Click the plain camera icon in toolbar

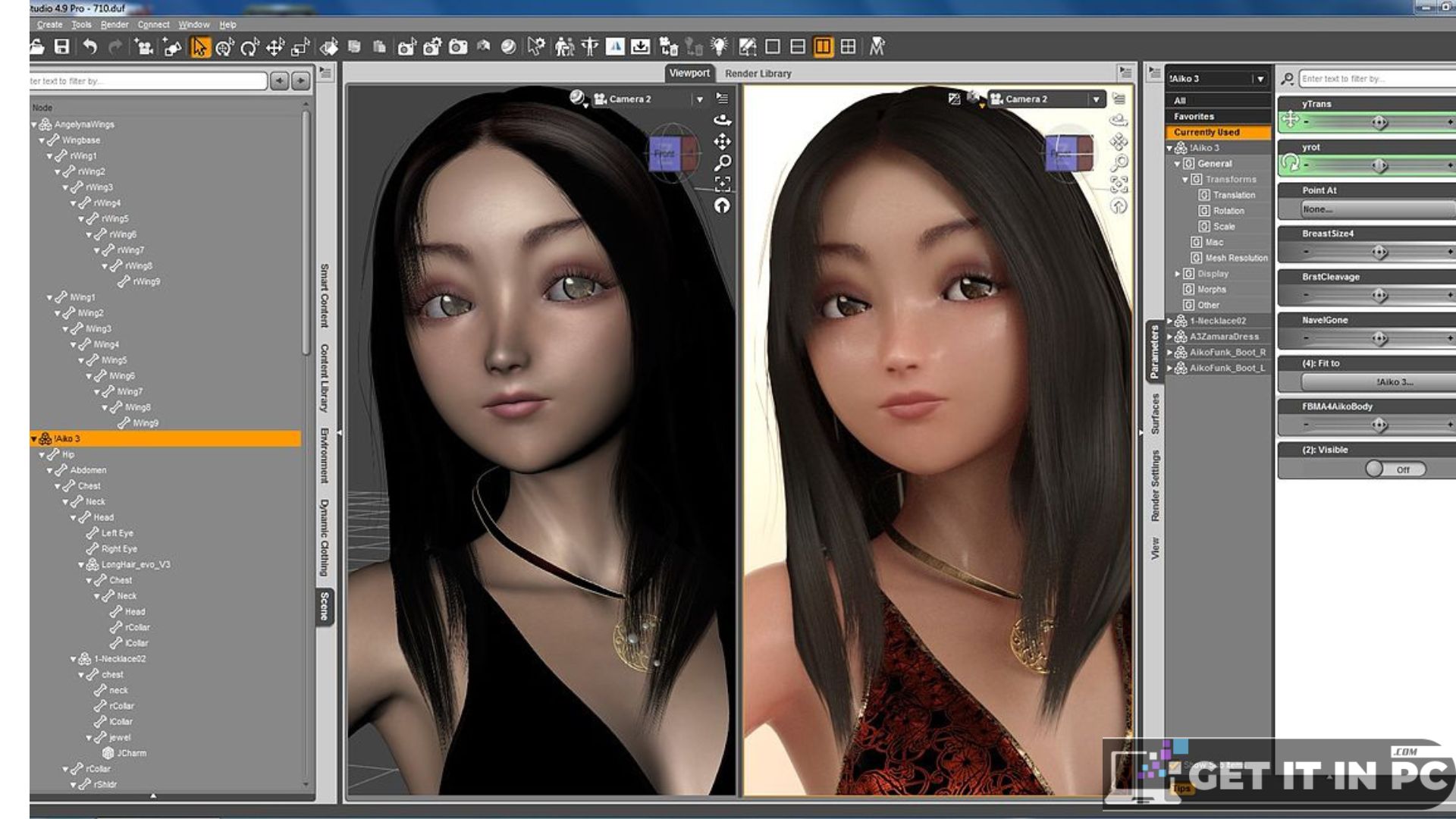point(458,47)
